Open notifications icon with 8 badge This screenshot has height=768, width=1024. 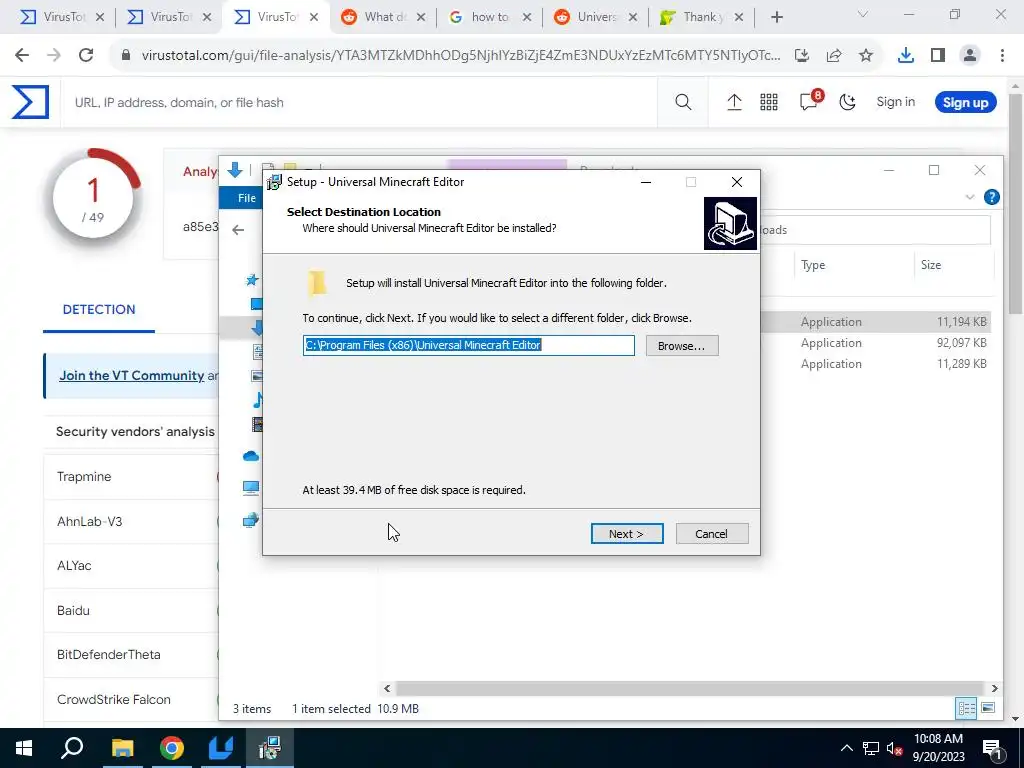(x=809, y=101)
